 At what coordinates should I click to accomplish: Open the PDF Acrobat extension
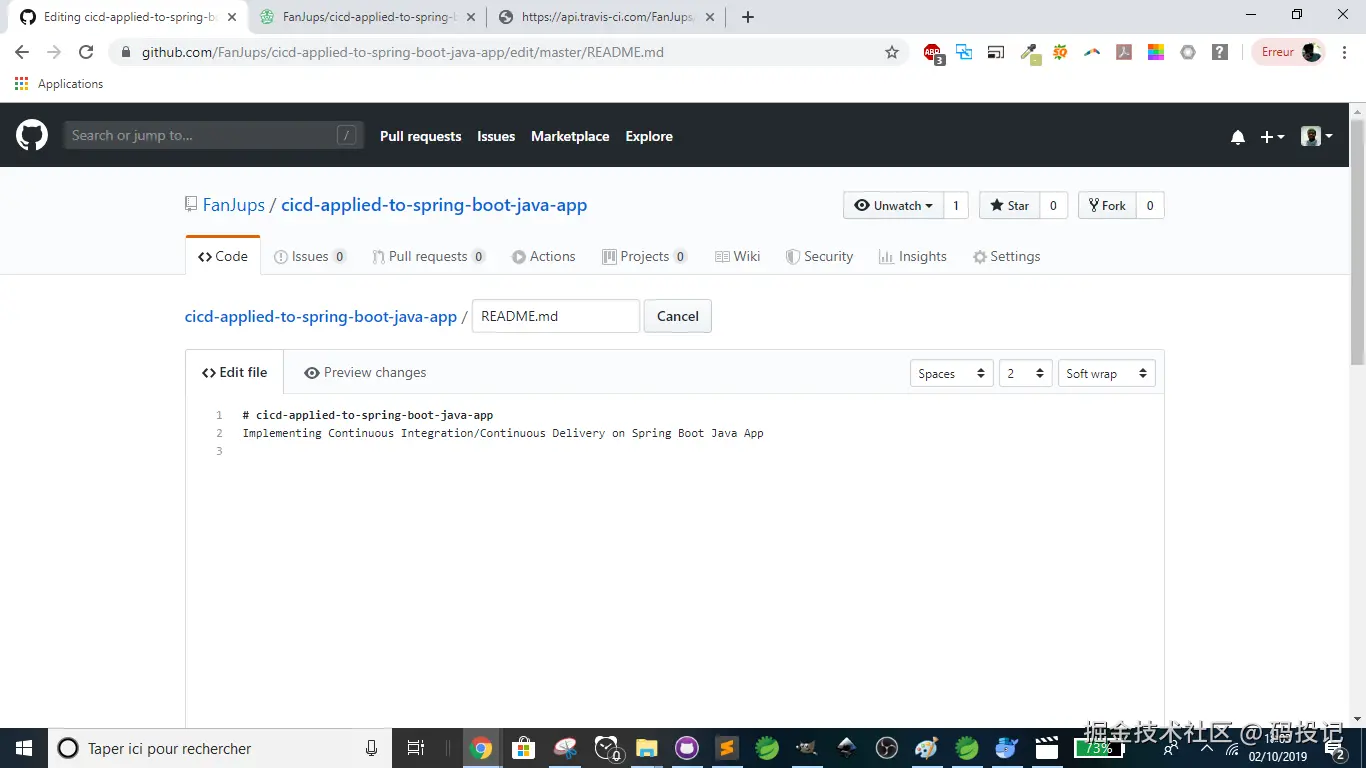[x=1124, y=52]
